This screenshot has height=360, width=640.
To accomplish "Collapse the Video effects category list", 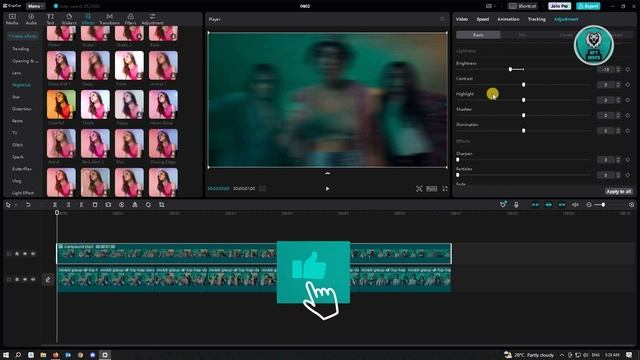I will click(x=23, y=36).
